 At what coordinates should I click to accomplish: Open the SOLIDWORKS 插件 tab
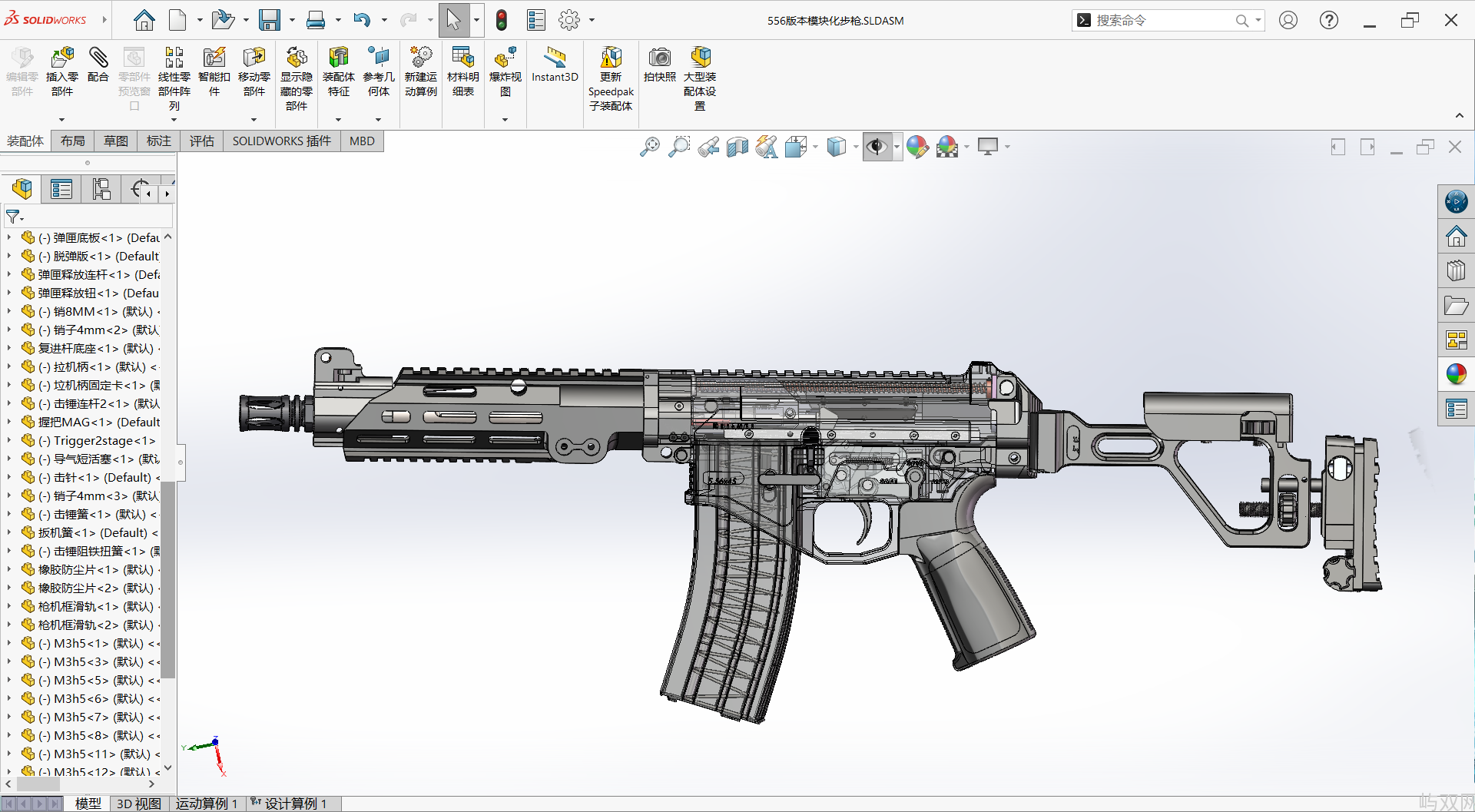pos(281,141)
